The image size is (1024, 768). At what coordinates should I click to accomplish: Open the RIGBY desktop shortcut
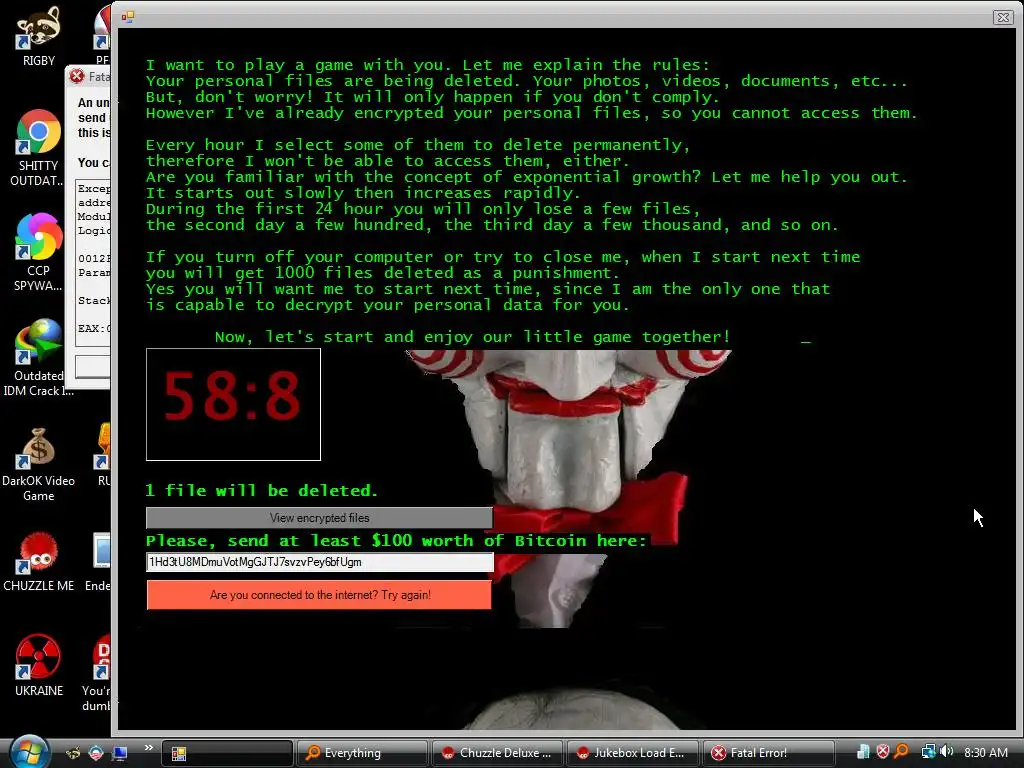tap(39, 36)
